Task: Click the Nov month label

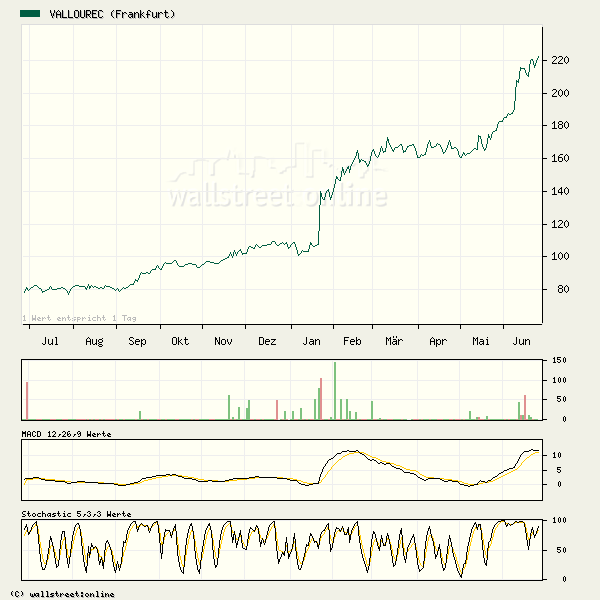Action: (x=223, y=341)
